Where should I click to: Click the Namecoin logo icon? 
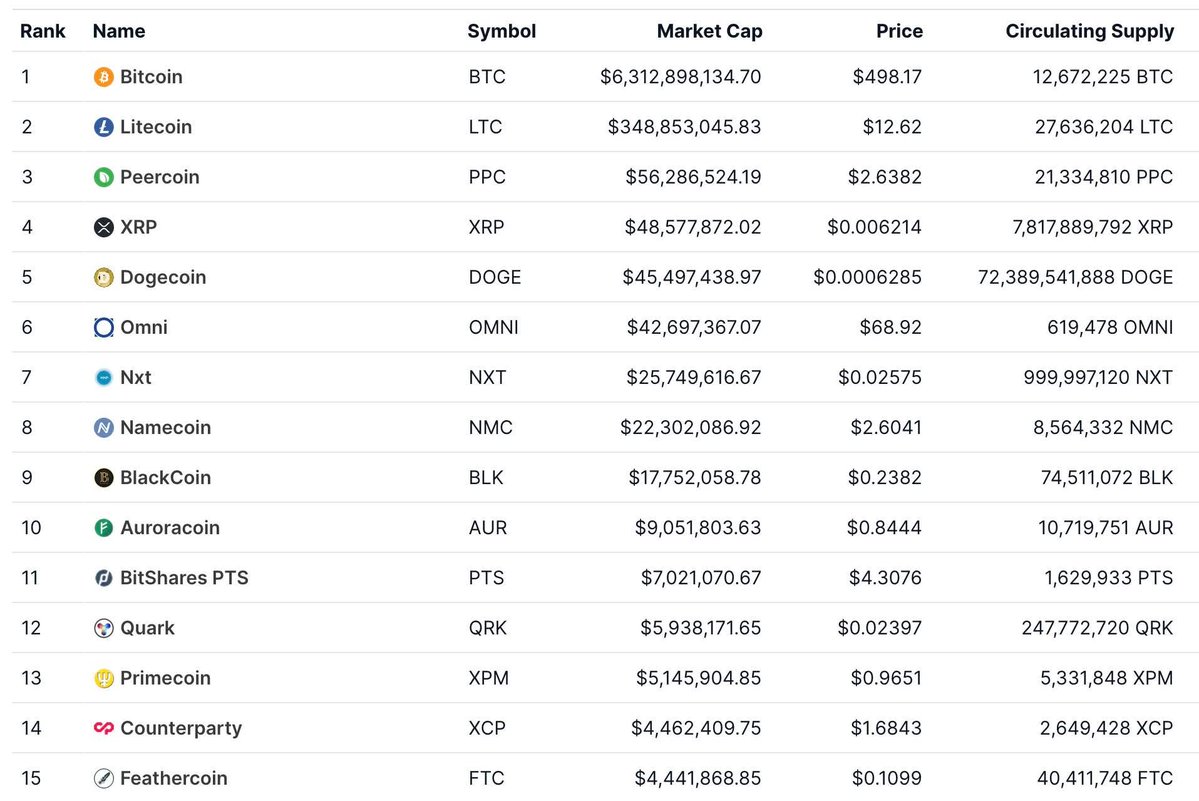[x=103, y=428]
